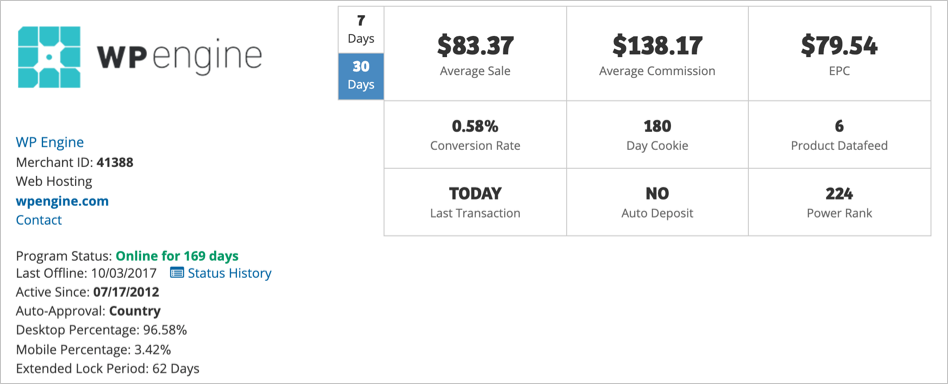Image resolution: width=948 pixels, height=384 pixels.
Task: Click the 224 Power Rank cell
Action: (840, 202)
